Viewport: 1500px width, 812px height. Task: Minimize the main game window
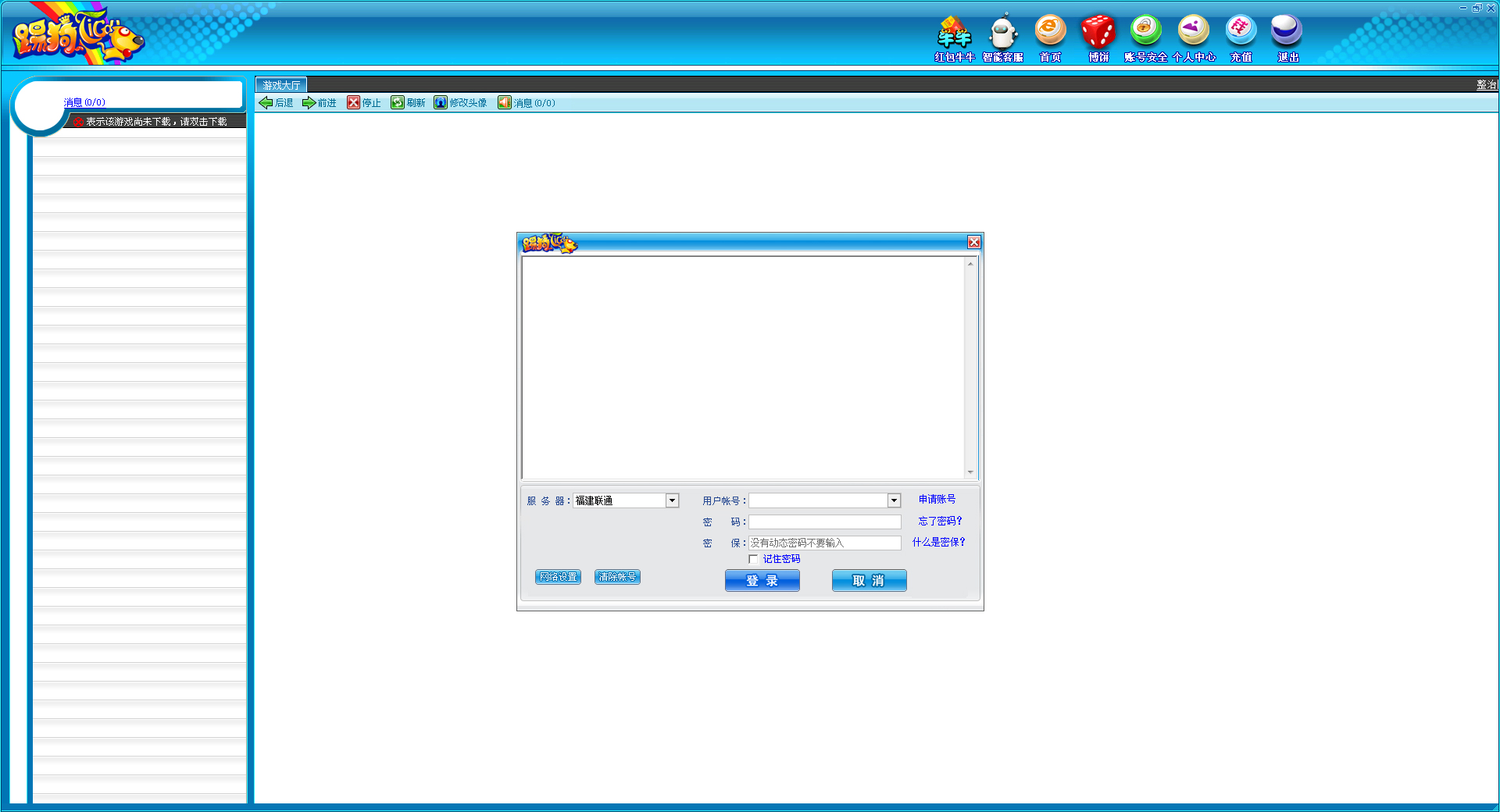coord(1463,8)
